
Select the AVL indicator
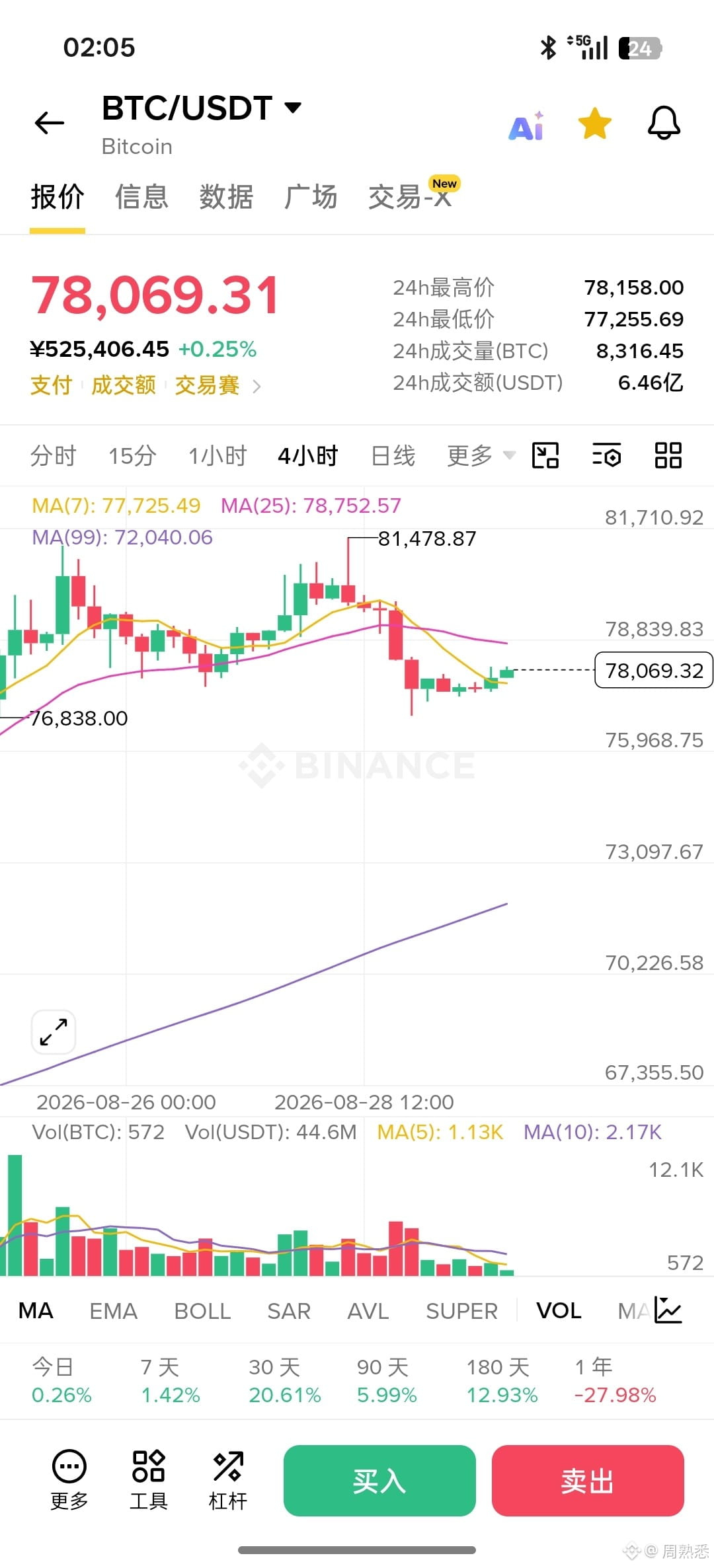click(368, 1311)
